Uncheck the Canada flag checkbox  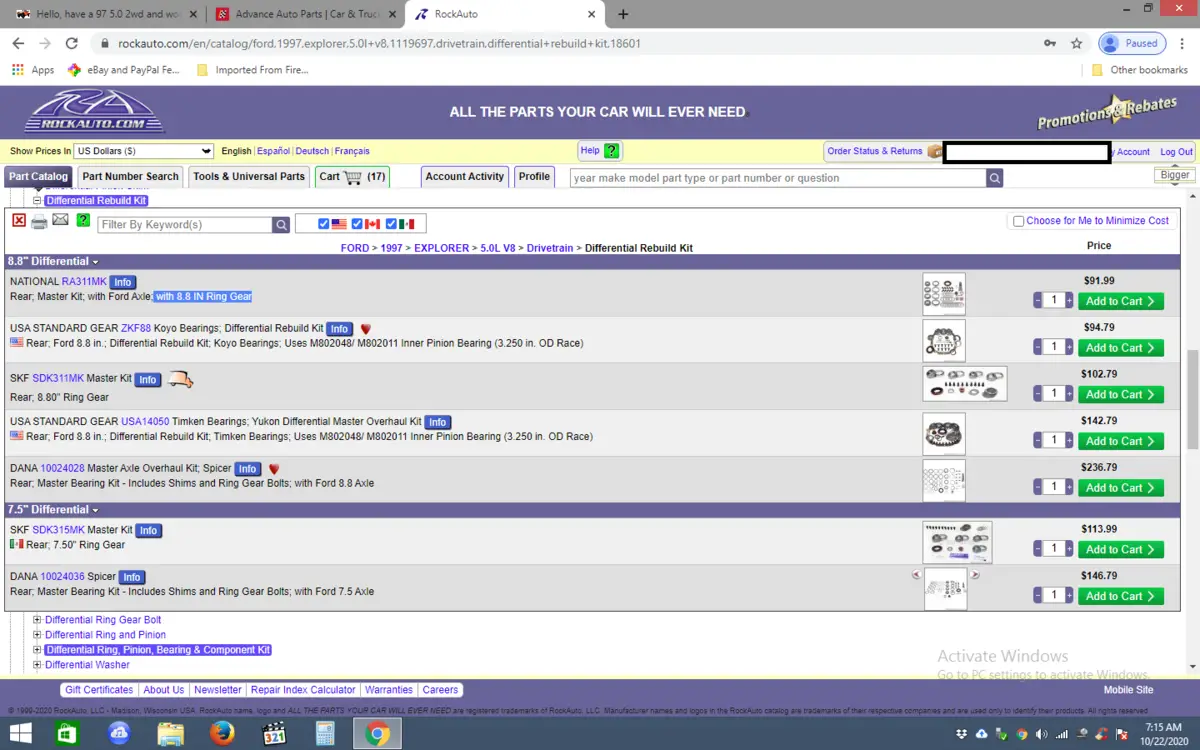[357, 224]
